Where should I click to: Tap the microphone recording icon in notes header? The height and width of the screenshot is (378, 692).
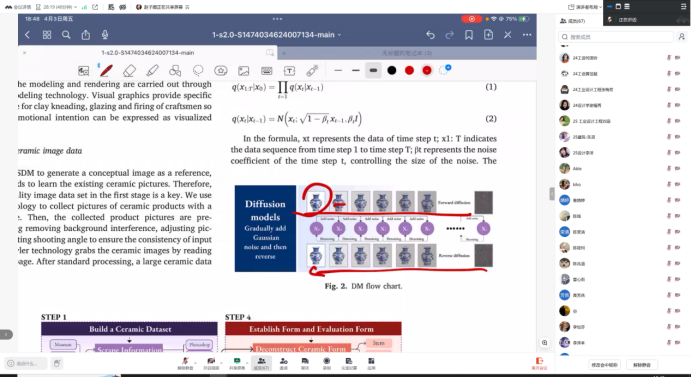click(x=105, y=35)
